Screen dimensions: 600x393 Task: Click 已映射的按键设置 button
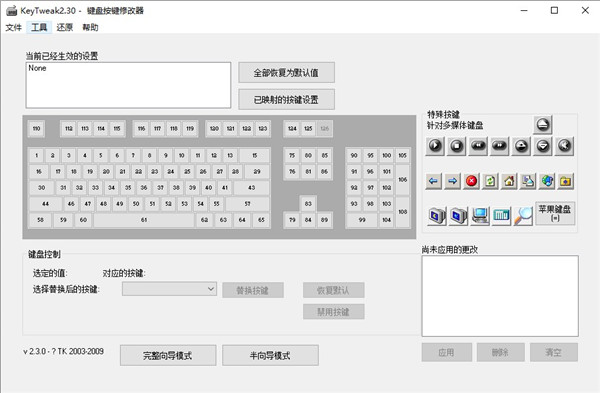pyautogui.click(x=286, y=99)
